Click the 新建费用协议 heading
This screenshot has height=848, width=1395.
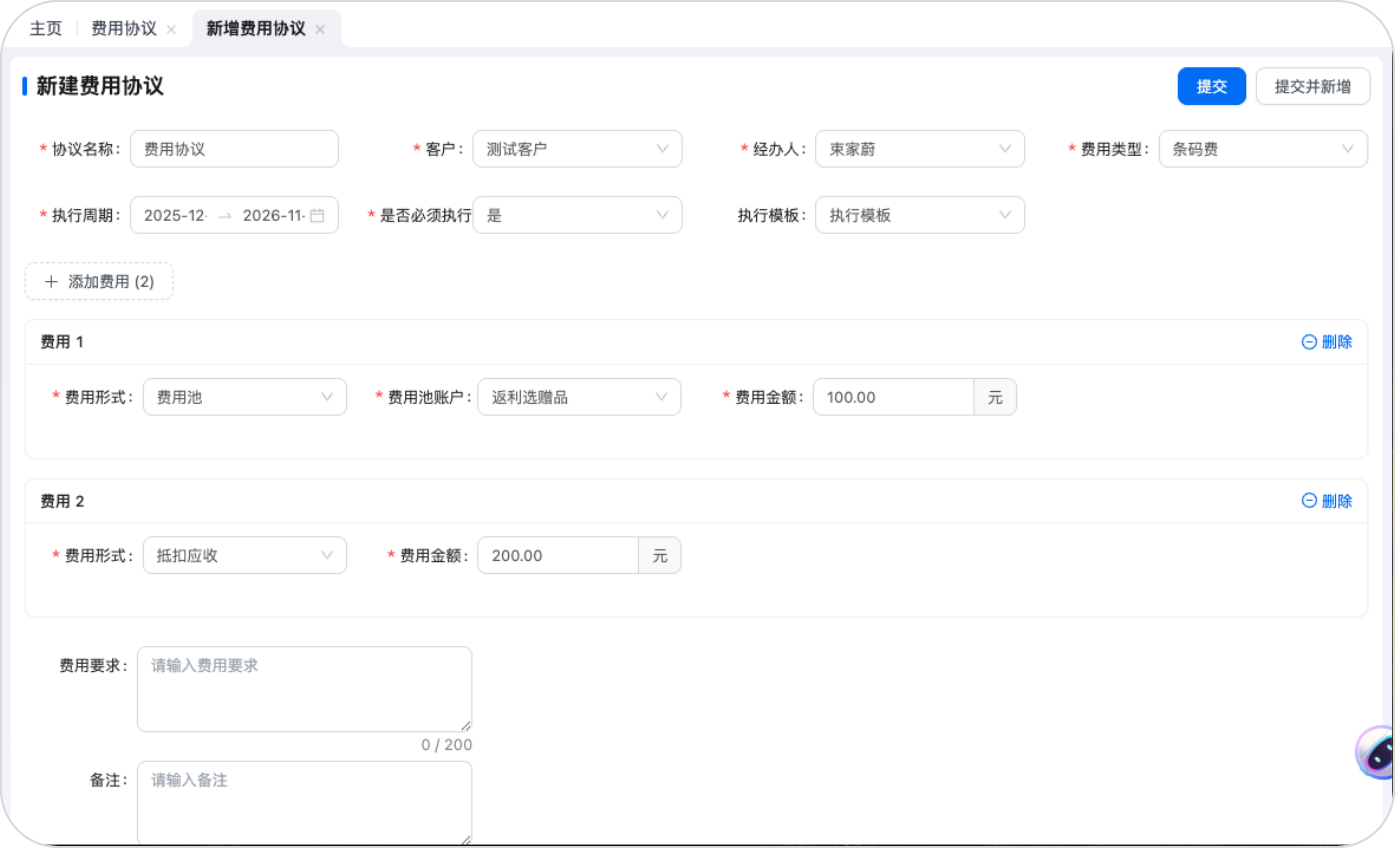[100, 86]
